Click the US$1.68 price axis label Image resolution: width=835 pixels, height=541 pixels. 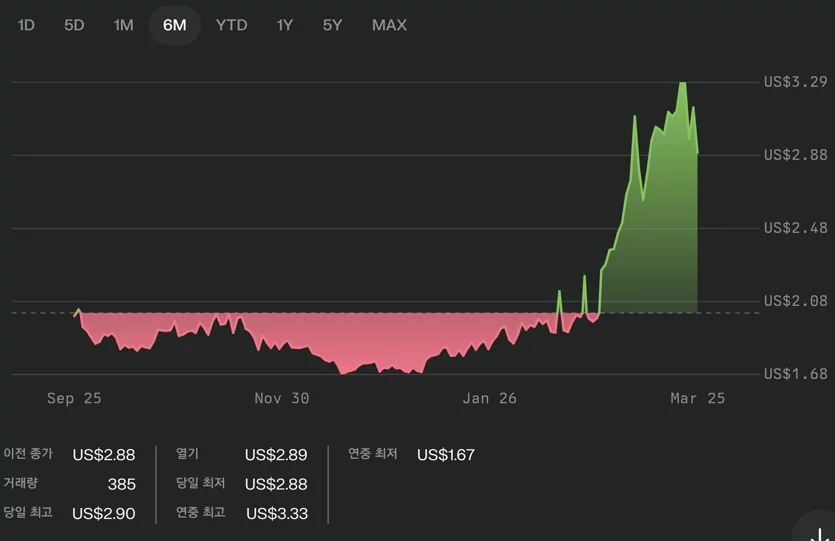[796, 374]
